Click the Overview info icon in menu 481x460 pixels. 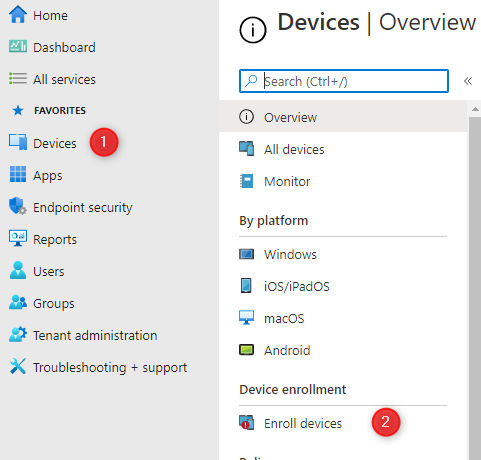[x=246, y=117]
